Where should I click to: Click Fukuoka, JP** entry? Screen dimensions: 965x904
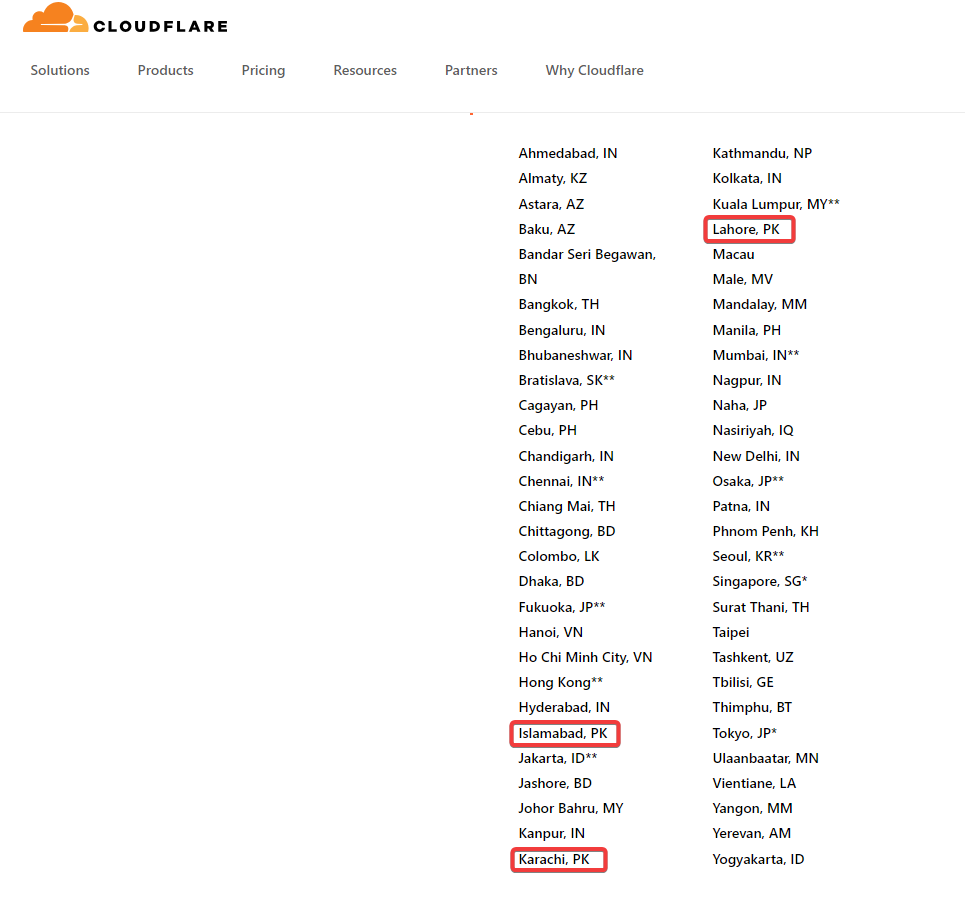point(562,607)
